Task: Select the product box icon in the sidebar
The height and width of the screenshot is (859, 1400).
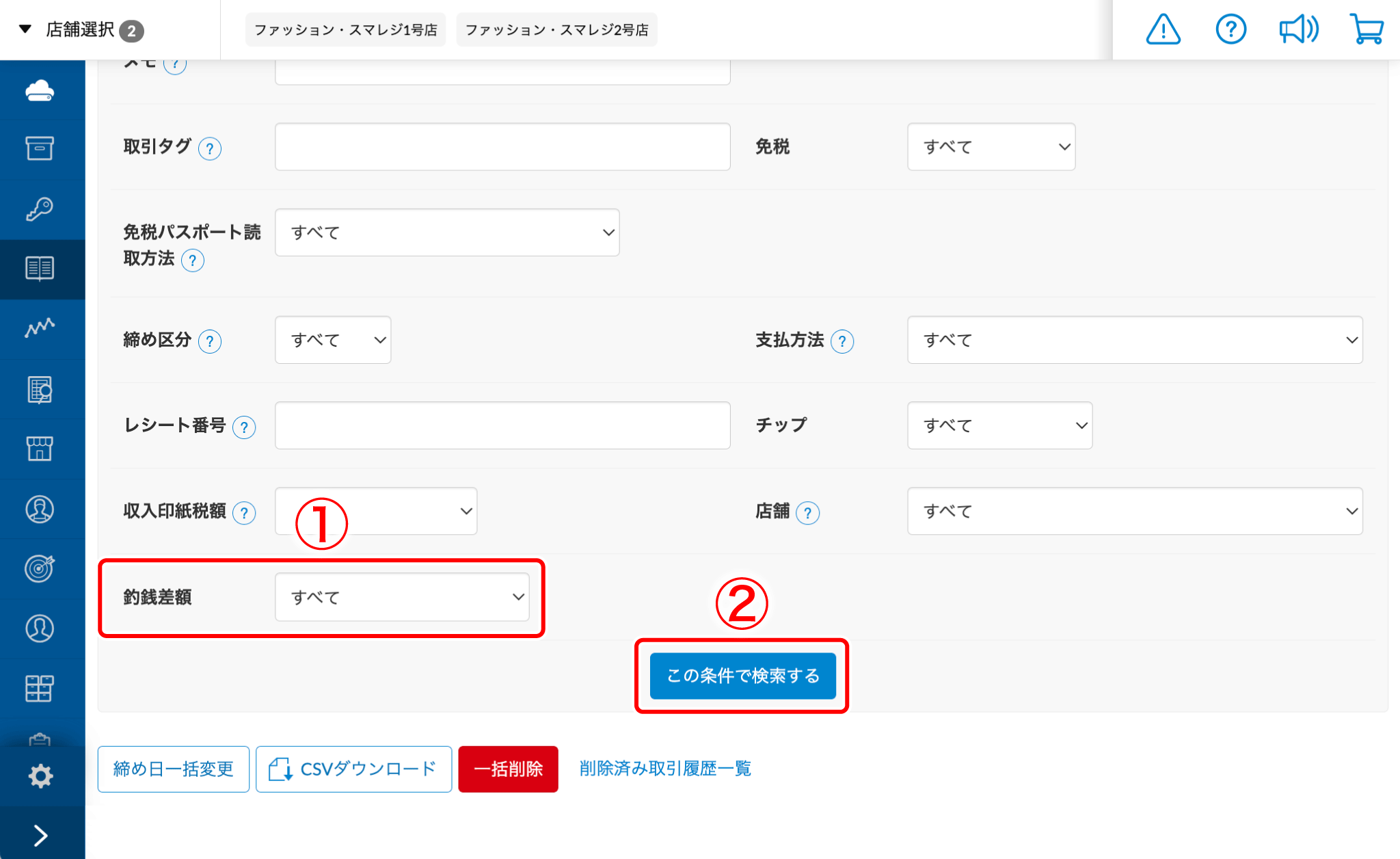Action: pos(41,148)
